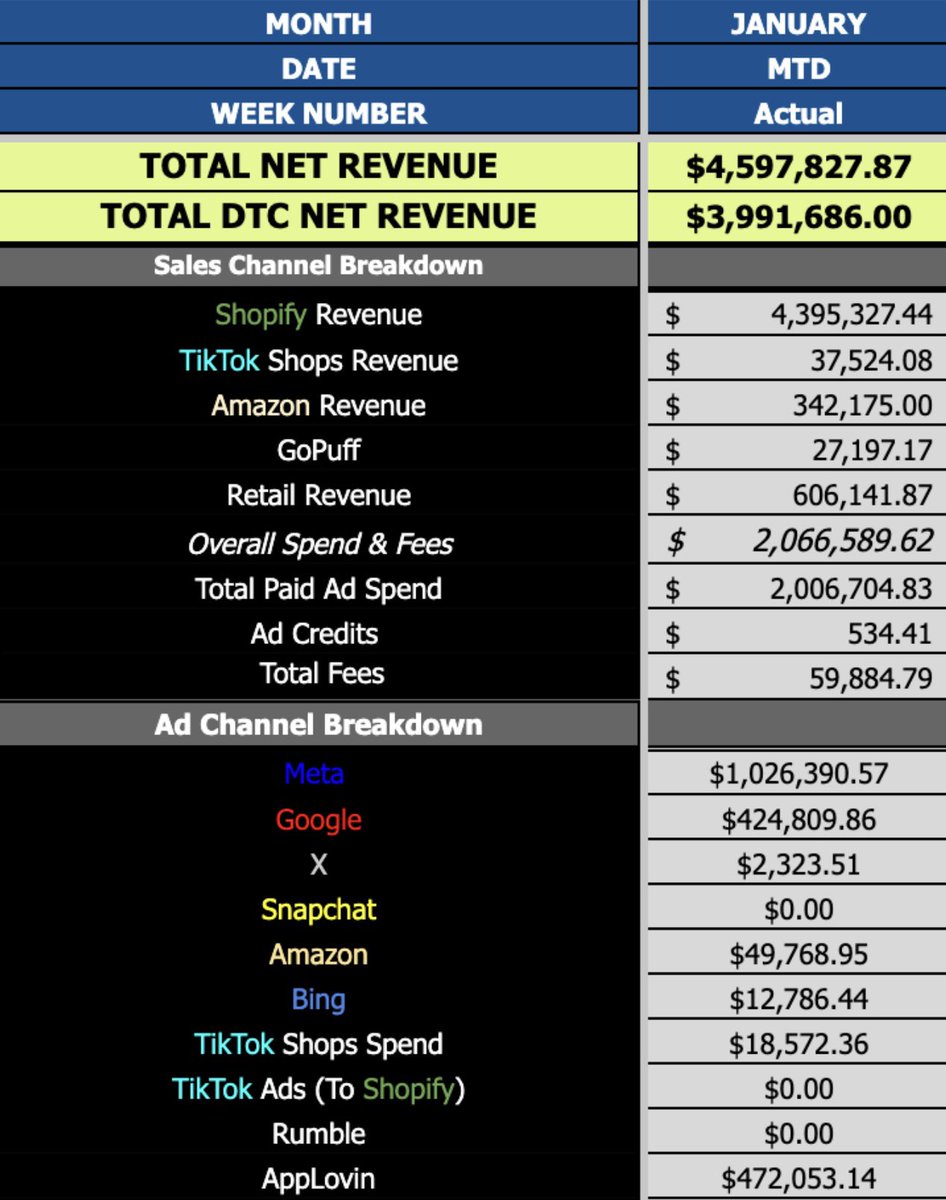
Task: Click the Amazon ad channel label
Action: [x=319, y=954]
